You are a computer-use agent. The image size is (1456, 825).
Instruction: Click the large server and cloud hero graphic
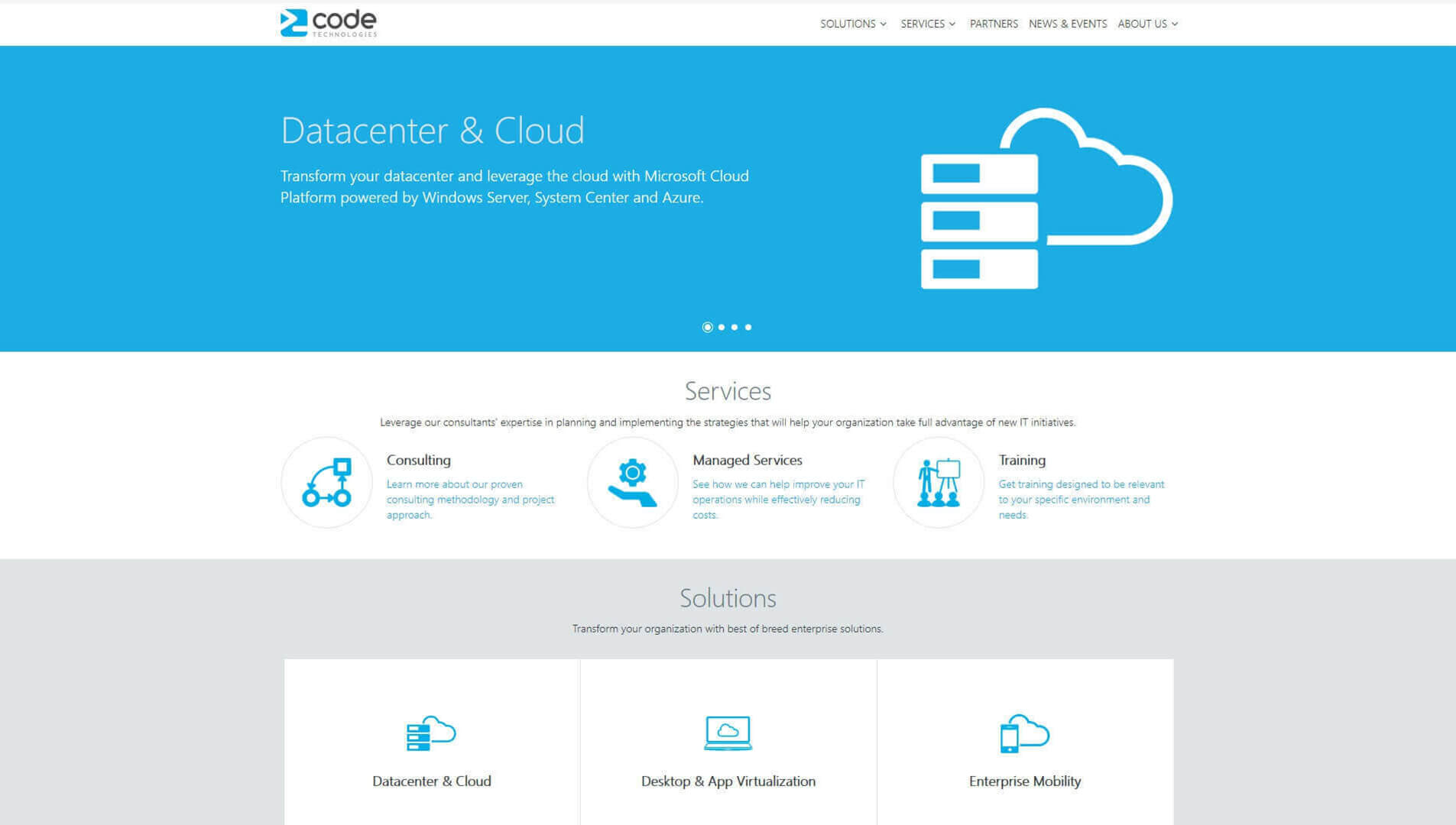tap(1046, 199)
